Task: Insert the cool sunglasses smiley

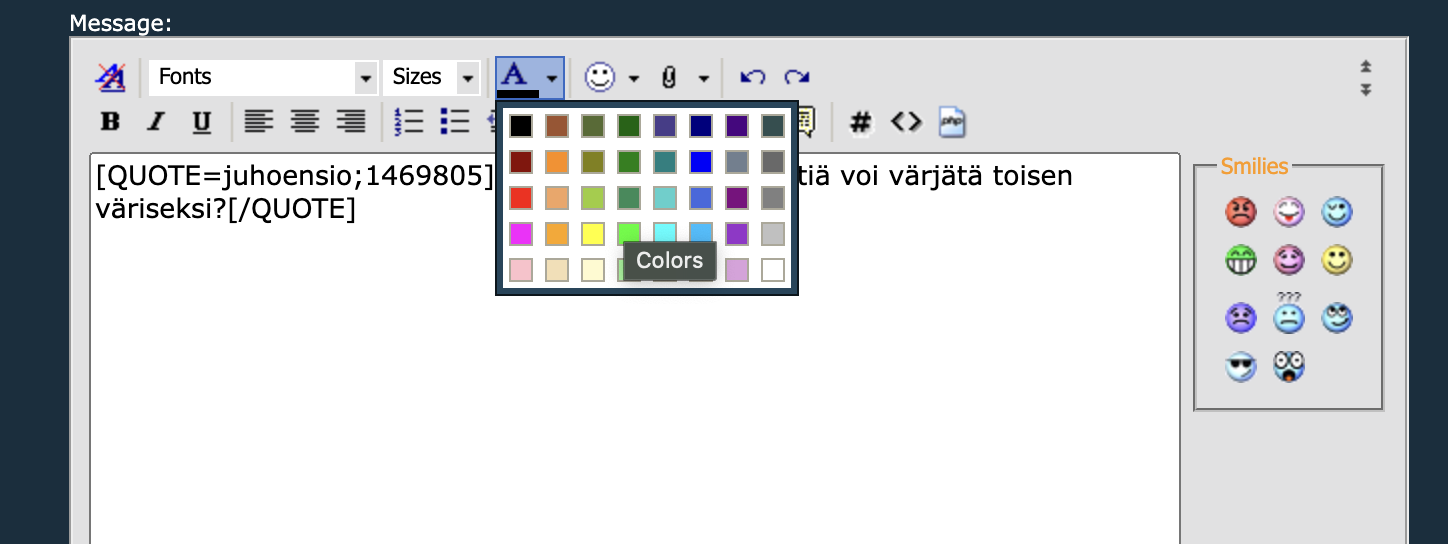Action: [1240, 367]
